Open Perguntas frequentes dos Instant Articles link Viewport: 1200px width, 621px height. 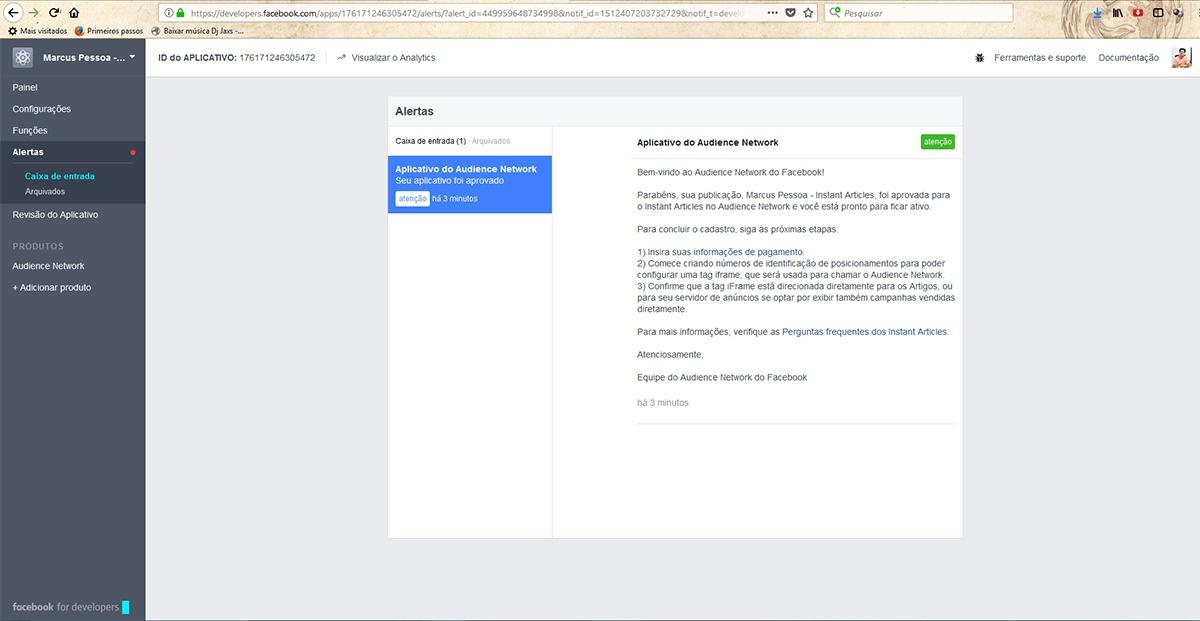coord(865,332)
